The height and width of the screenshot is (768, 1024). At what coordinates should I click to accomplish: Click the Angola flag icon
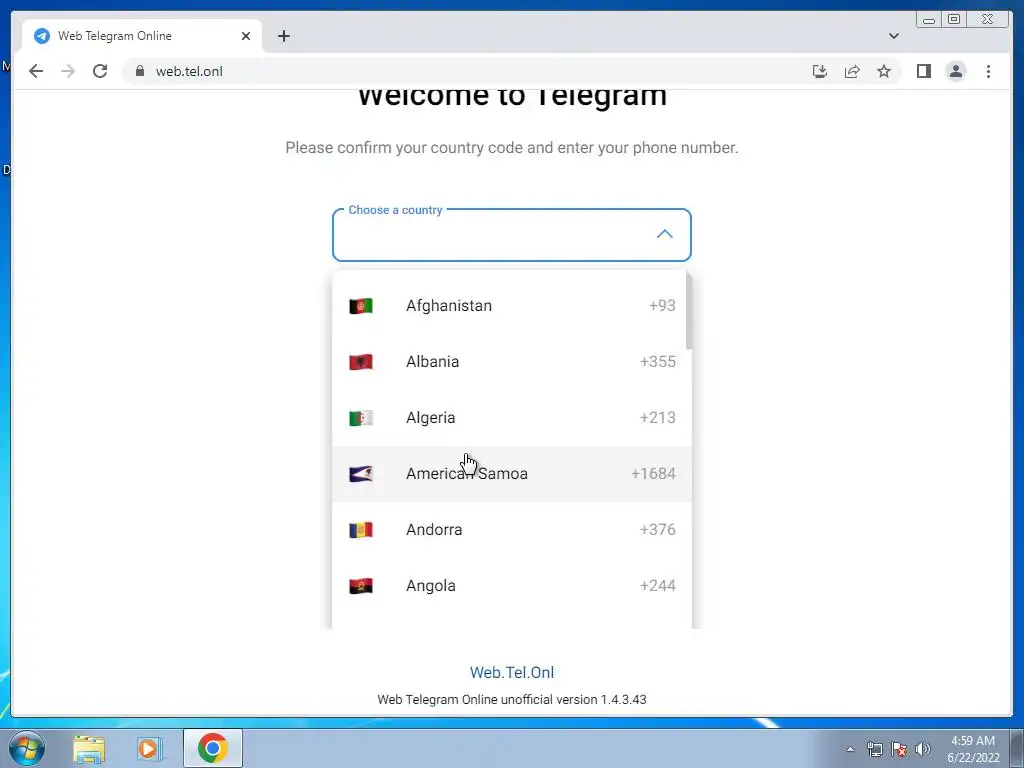coord(361,586)
